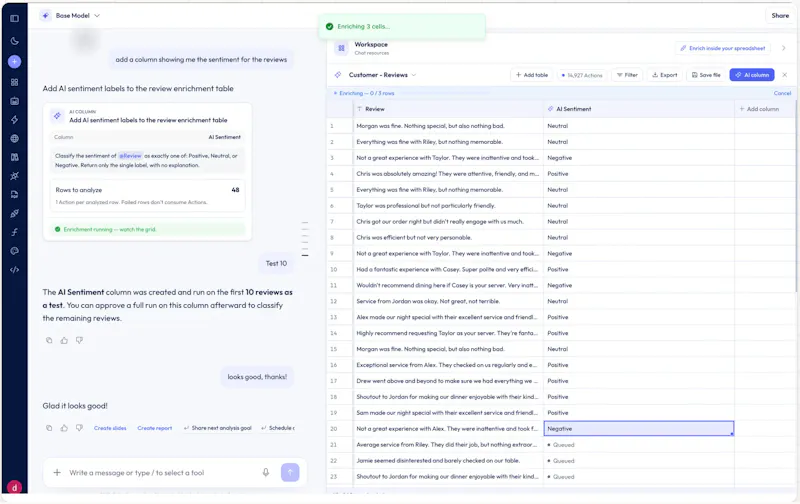Image resolution: width=800 pixels, height=504 pixels.
Task: Close the table panel with X
Action: [x=785, y=75]
